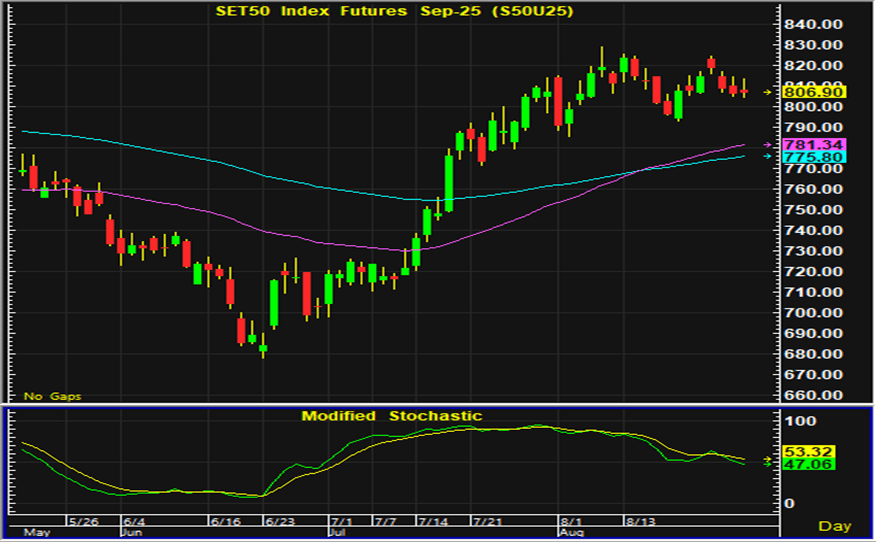876x542 pixels.
Task: Click the Day timeframe label
Action: (834, 526)
